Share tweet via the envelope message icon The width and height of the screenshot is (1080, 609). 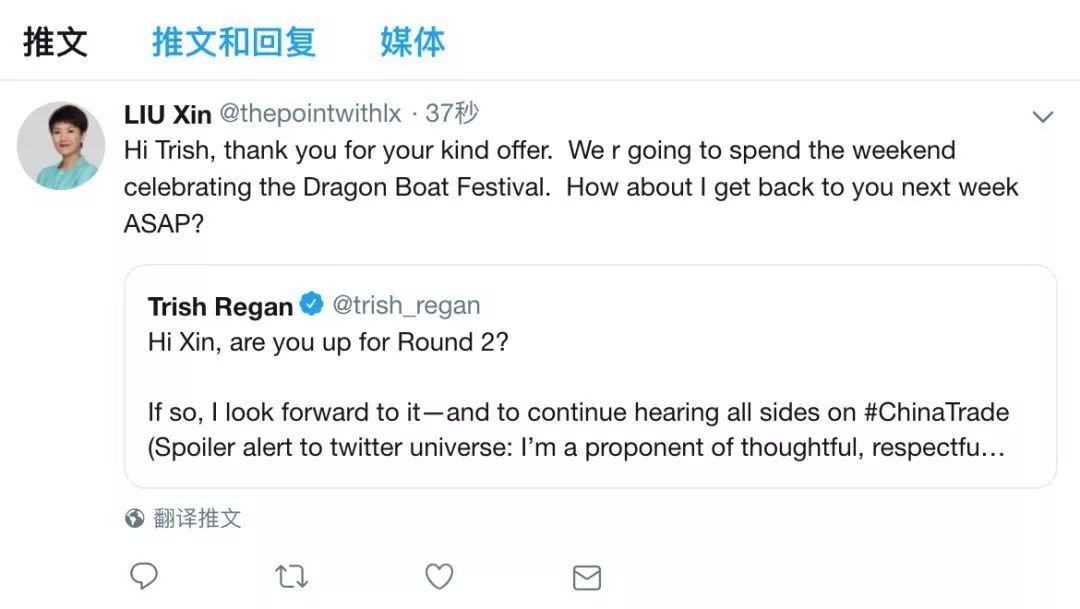pos(586,577)
